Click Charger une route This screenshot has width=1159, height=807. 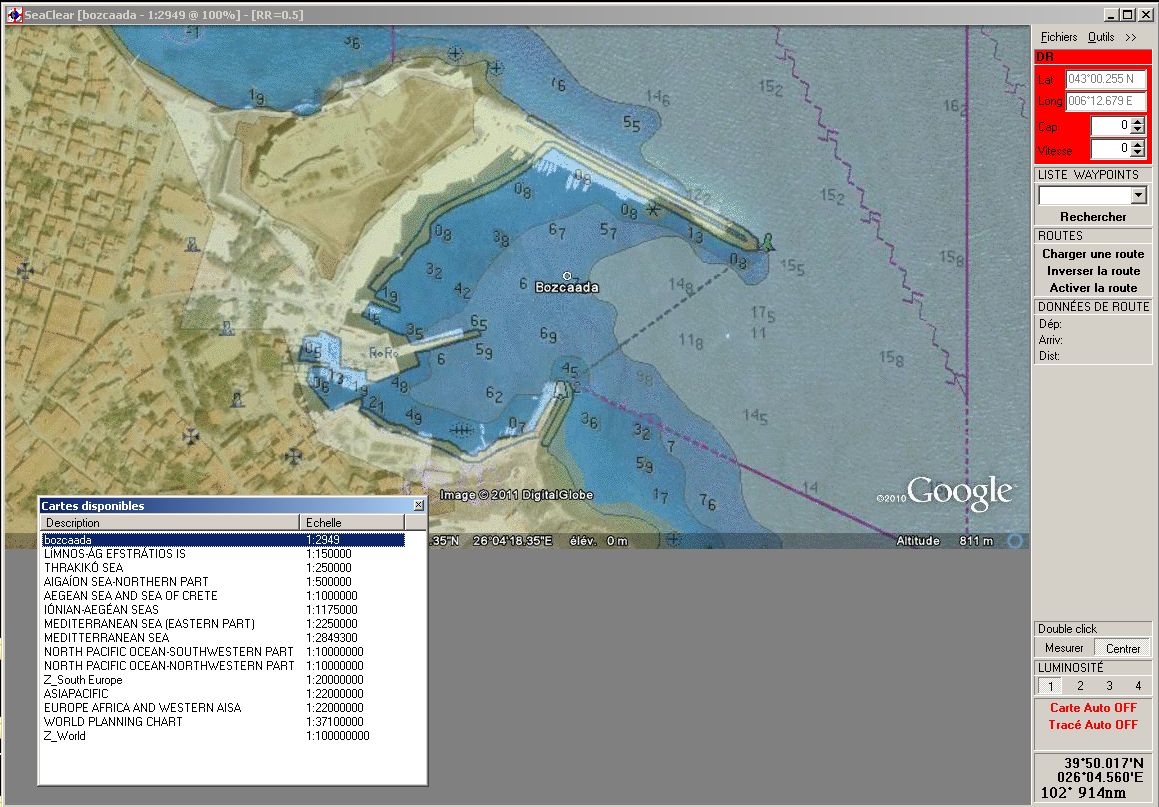coord(1093,253)
